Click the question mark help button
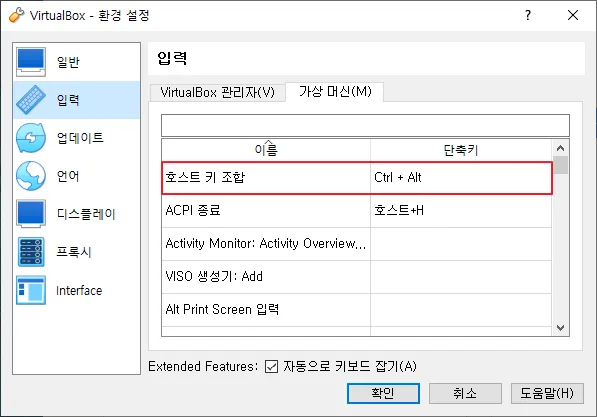Viewport: 597px width, 417px height. point(528,15)
